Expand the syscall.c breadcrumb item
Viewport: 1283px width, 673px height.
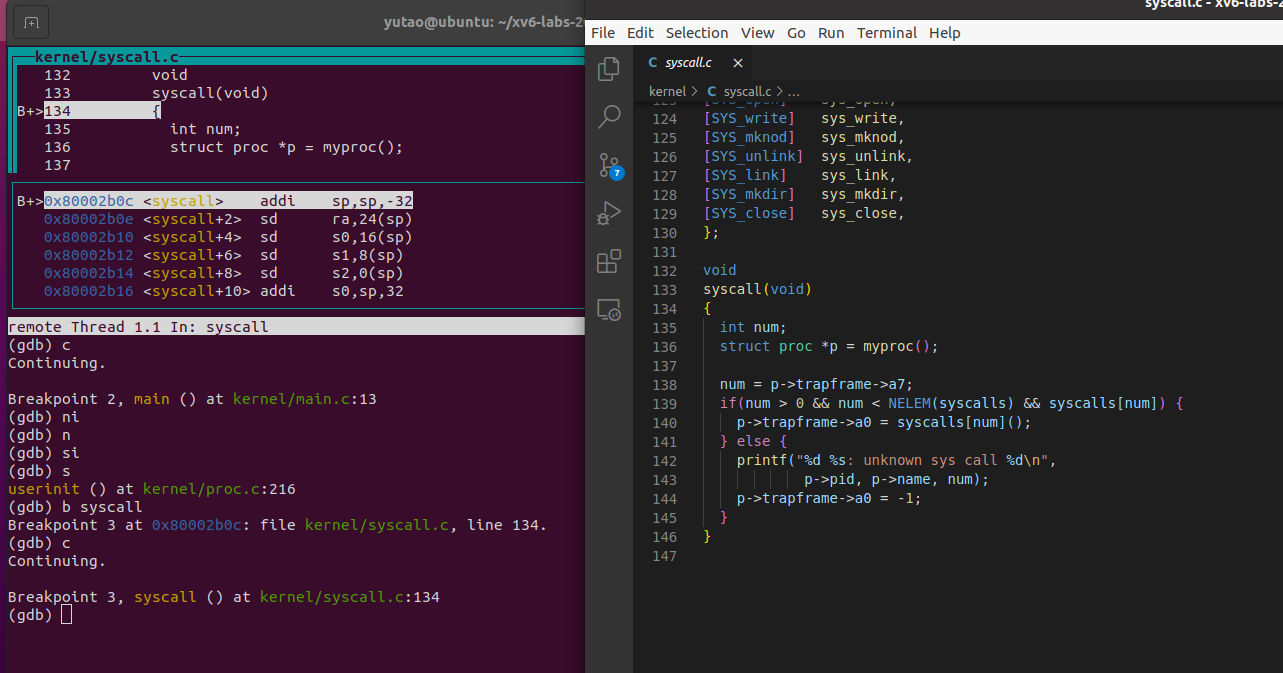point(747,91)
